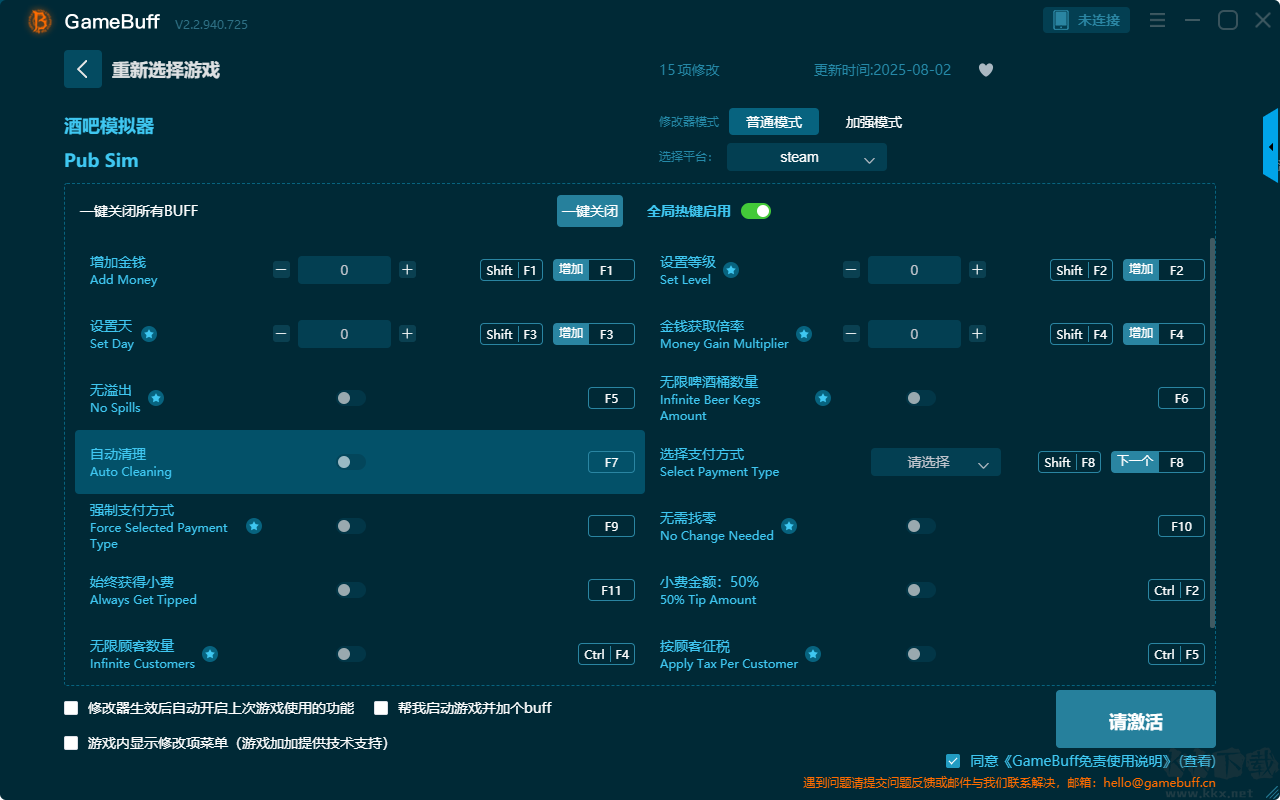Increase Set Level value with plus

point(977,270)
